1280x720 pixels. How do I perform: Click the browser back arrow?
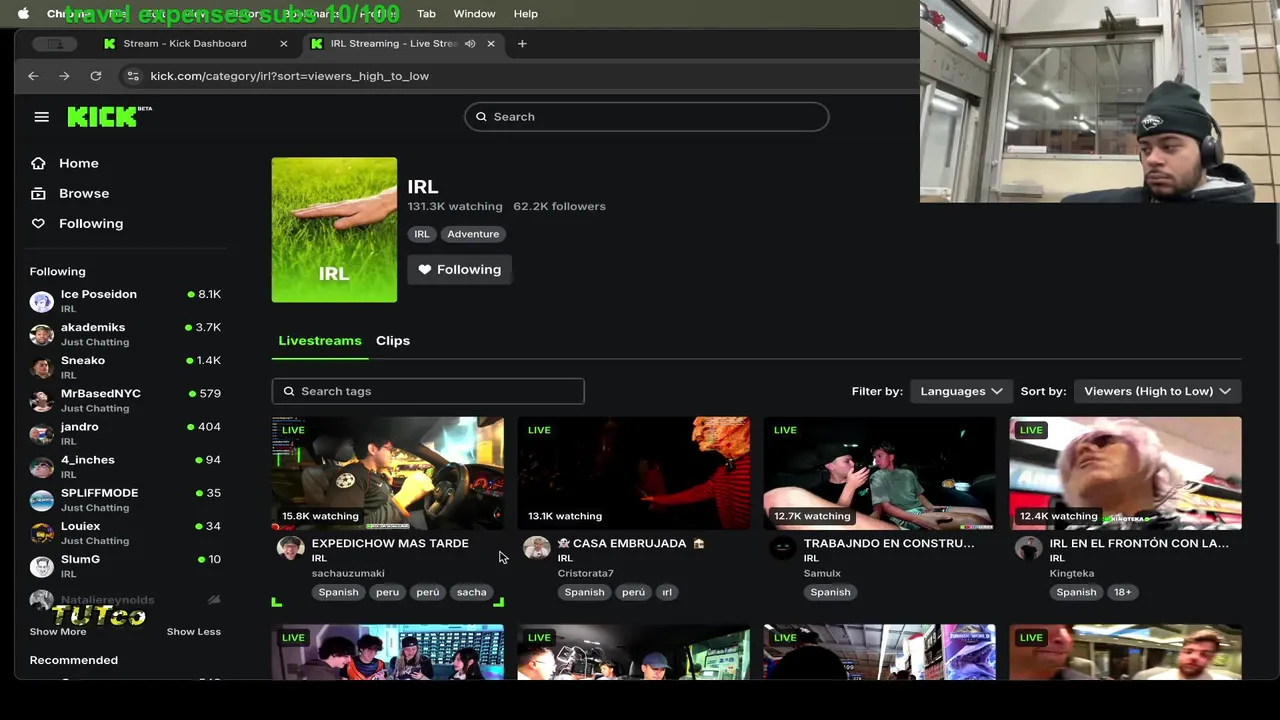33,76
